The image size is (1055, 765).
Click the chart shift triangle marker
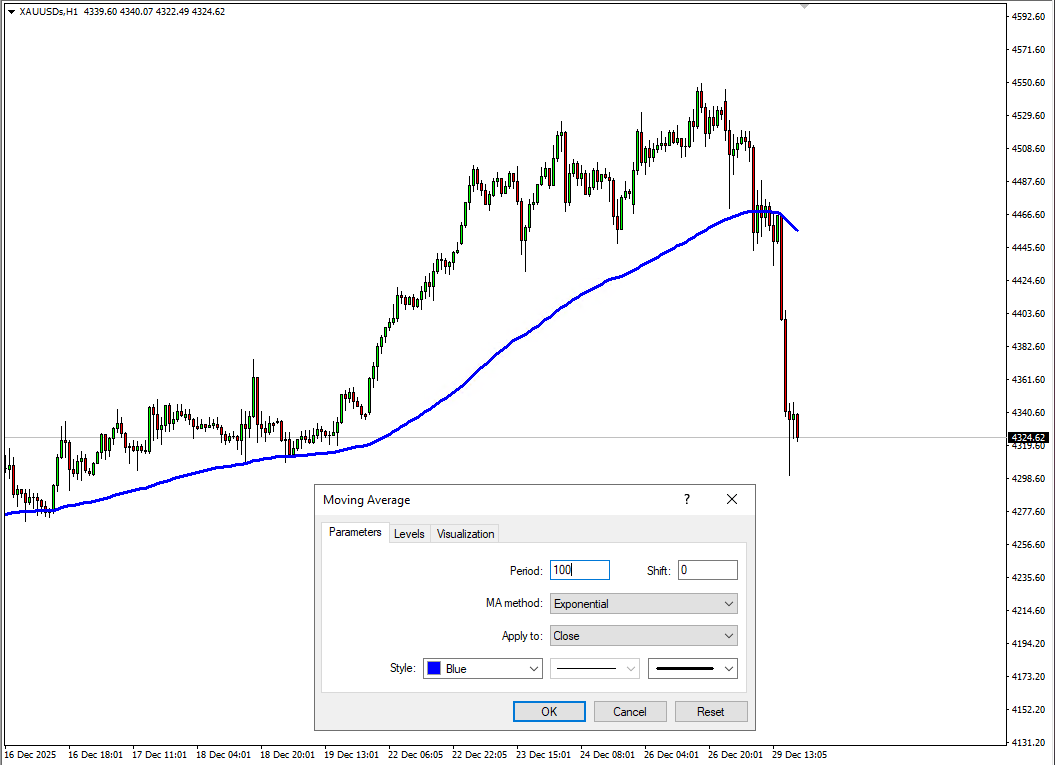804,6
